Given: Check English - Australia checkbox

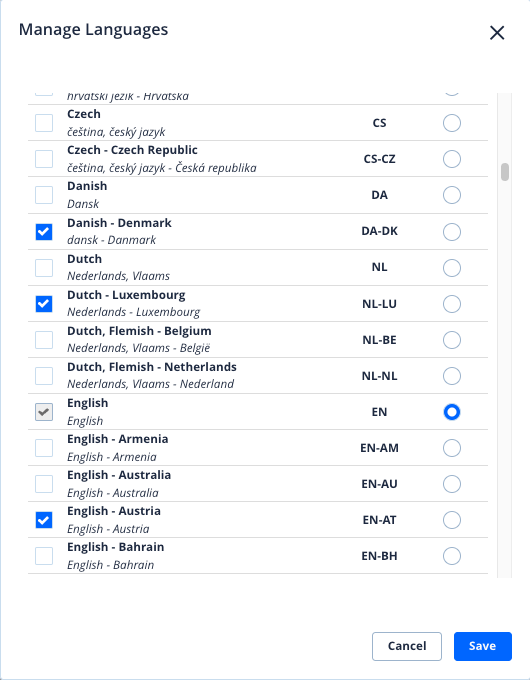Looking at the screenshot, I should pyautogui.click(x=44, y=484).
